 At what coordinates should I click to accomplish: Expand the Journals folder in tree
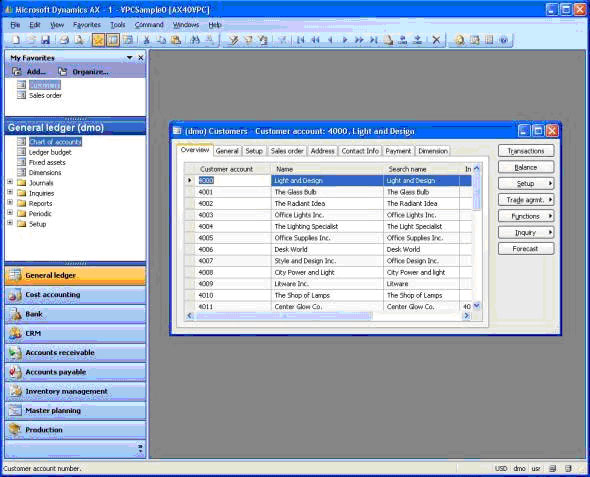pos(10,182)
